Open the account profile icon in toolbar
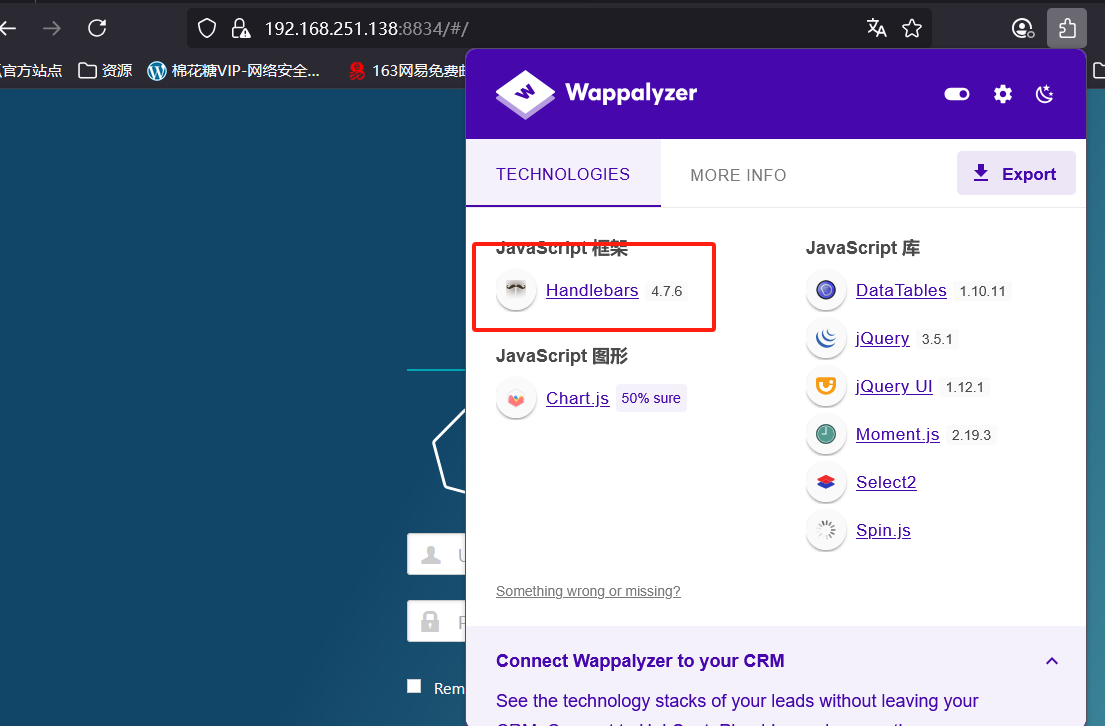 coord(1023,28)
